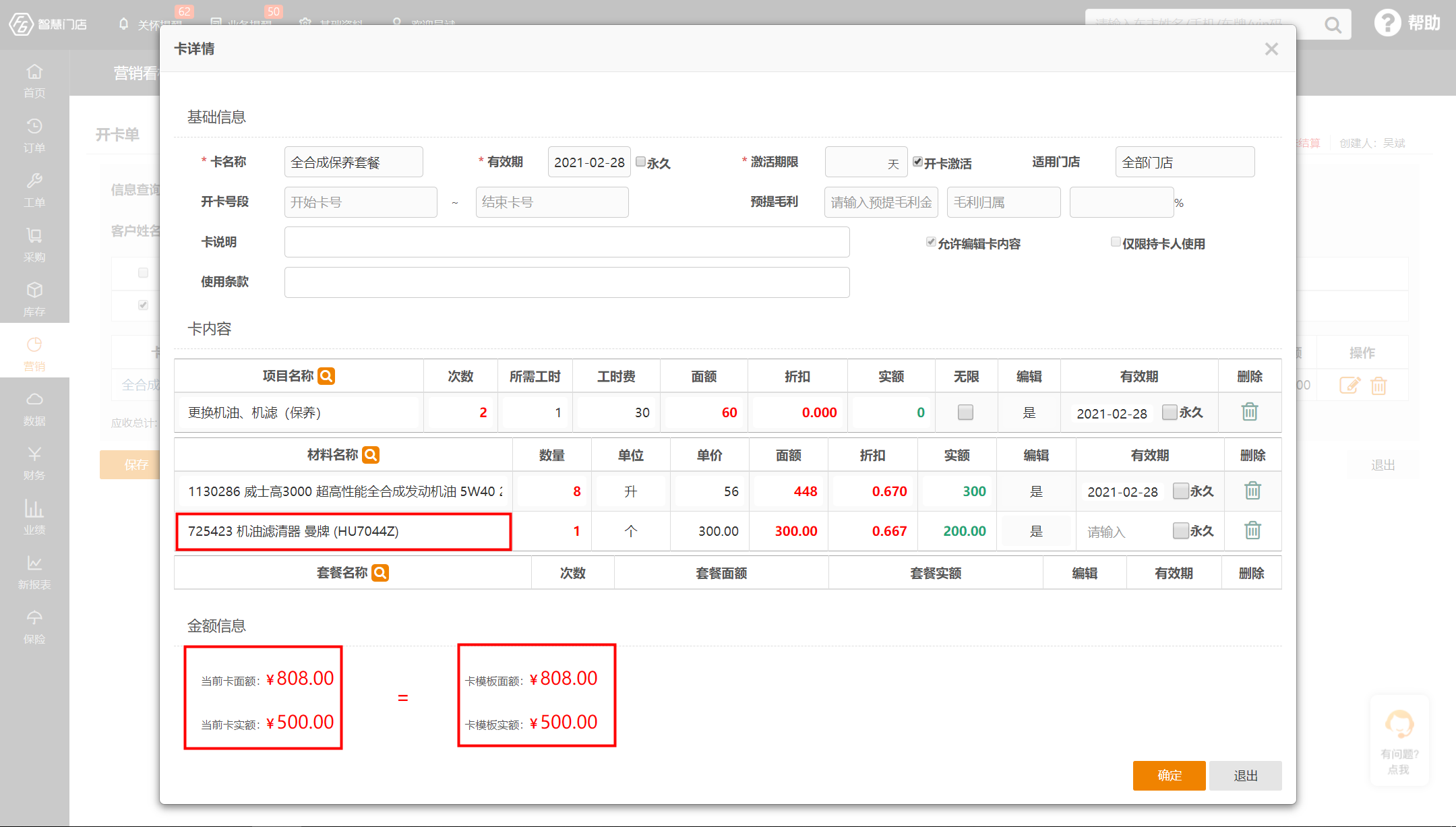The height and width of the screenshot is (827, 1456).
Task: Open the 订单 orders sidebar icon
Action: point(34,135)
